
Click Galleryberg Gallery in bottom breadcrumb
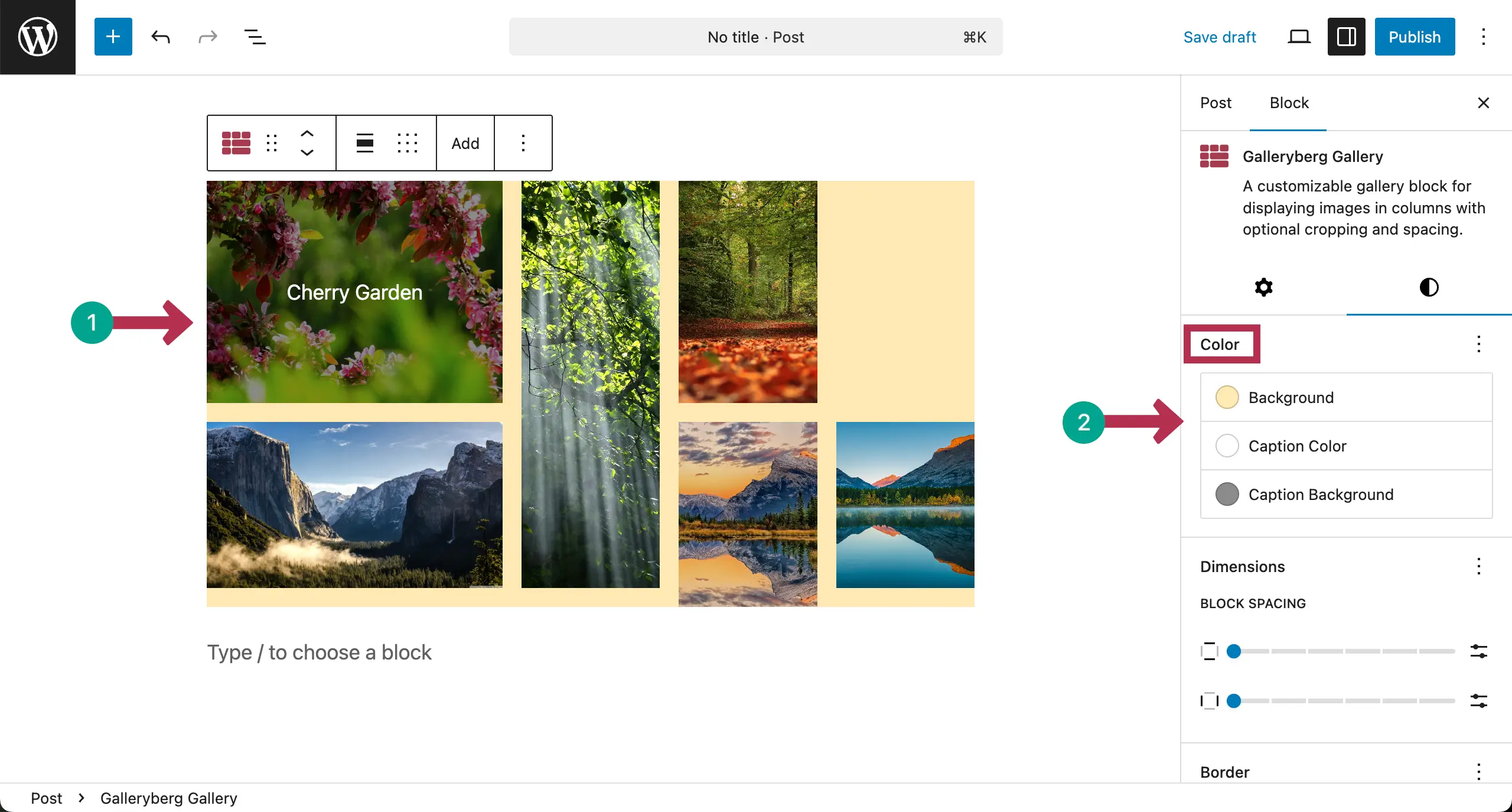[168, 798]
